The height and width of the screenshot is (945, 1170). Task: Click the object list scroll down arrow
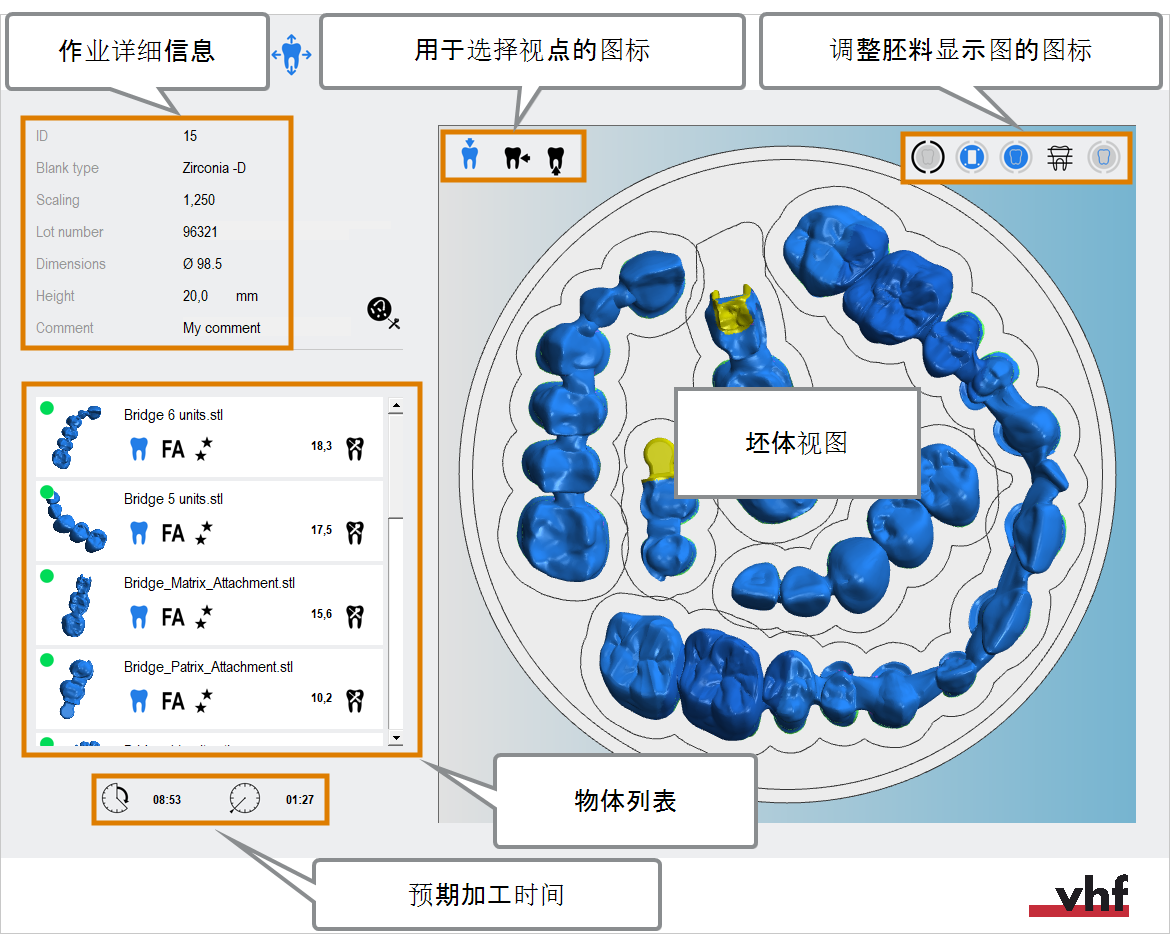click(x=396, y=738)
